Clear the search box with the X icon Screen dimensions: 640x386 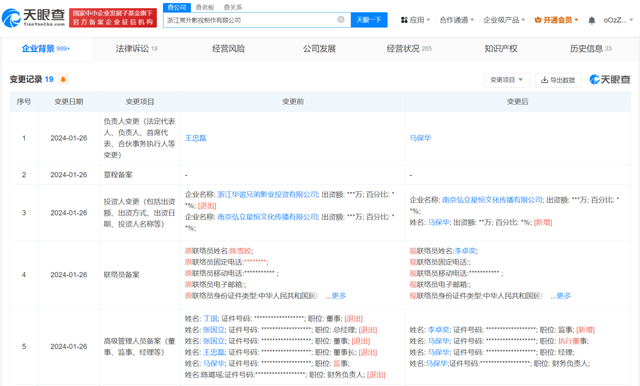click(341, 20)
